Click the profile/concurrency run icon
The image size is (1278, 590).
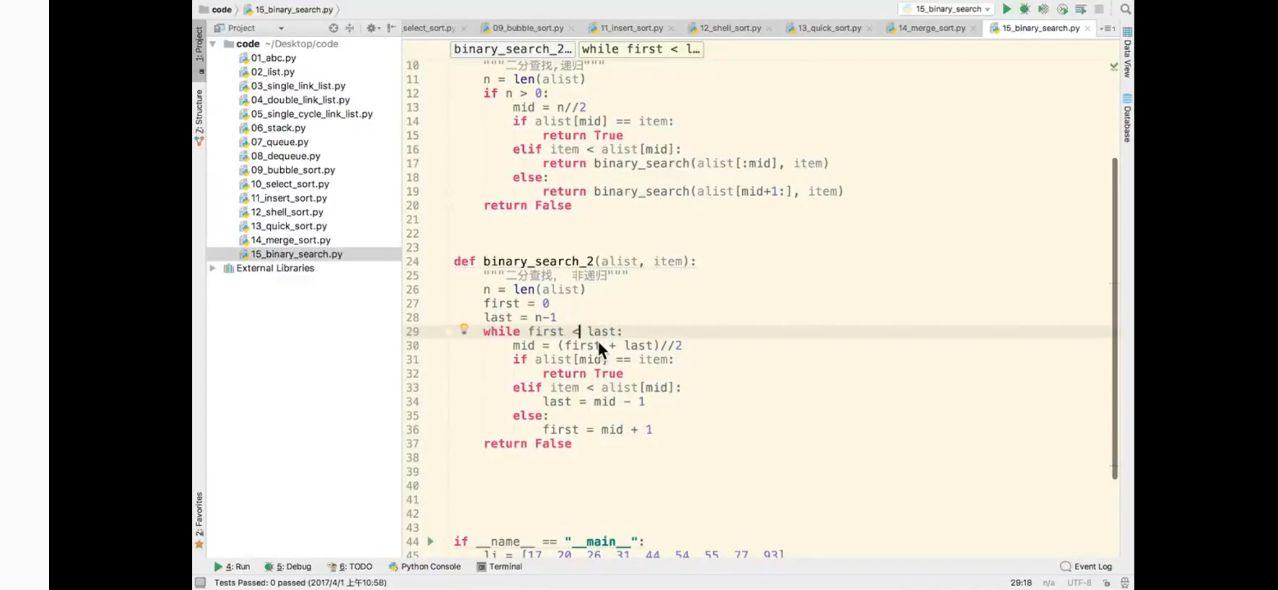(1062, 9)
